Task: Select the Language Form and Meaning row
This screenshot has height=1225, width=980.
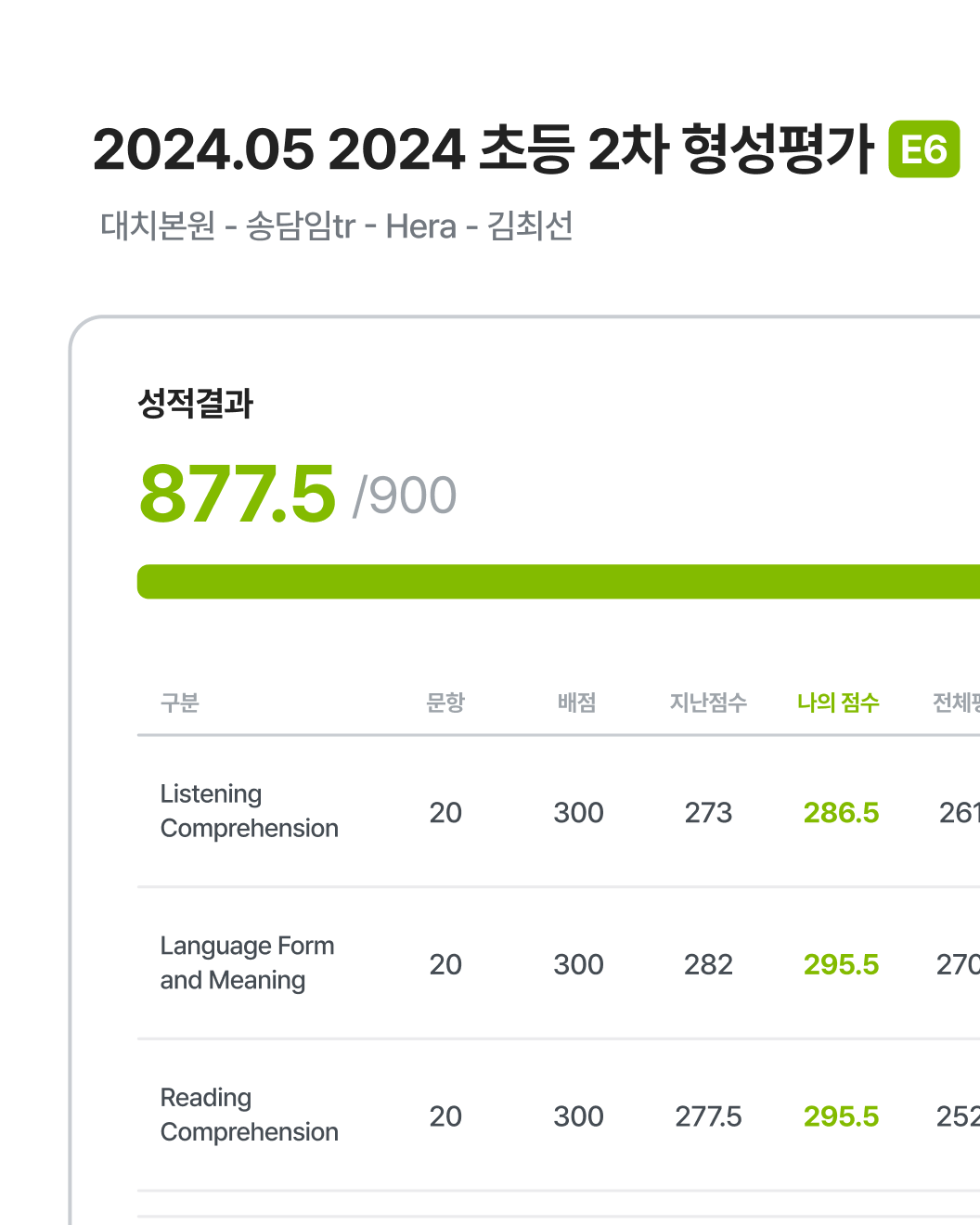Action: 559,963
